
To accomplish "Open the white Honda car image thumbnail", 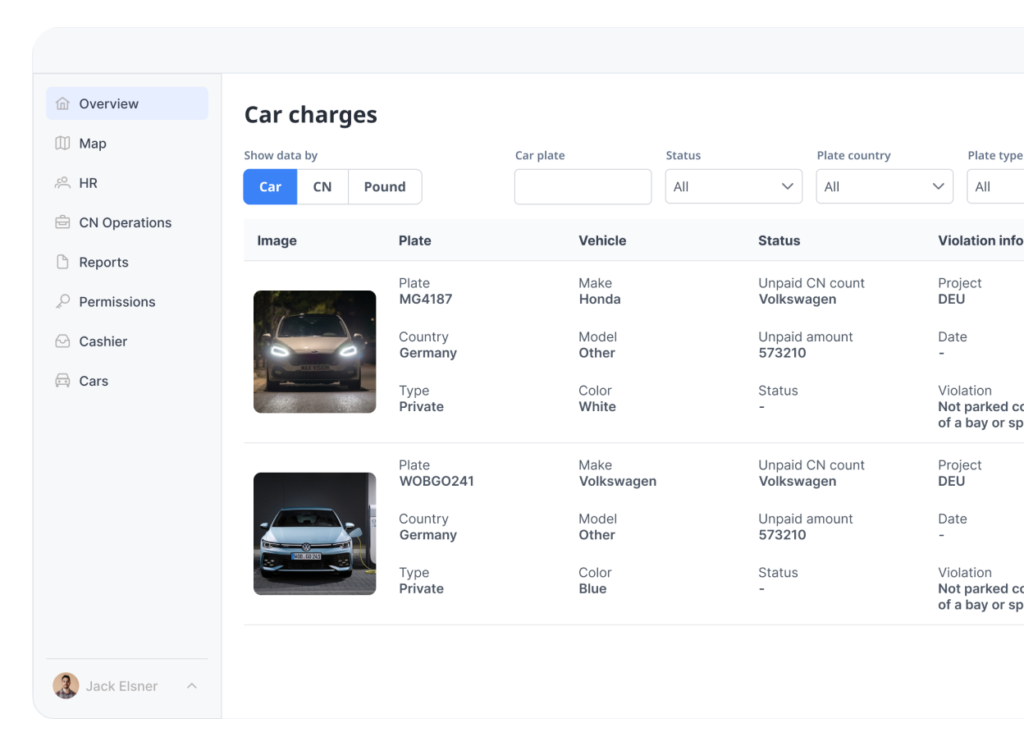I will (315, 352).
